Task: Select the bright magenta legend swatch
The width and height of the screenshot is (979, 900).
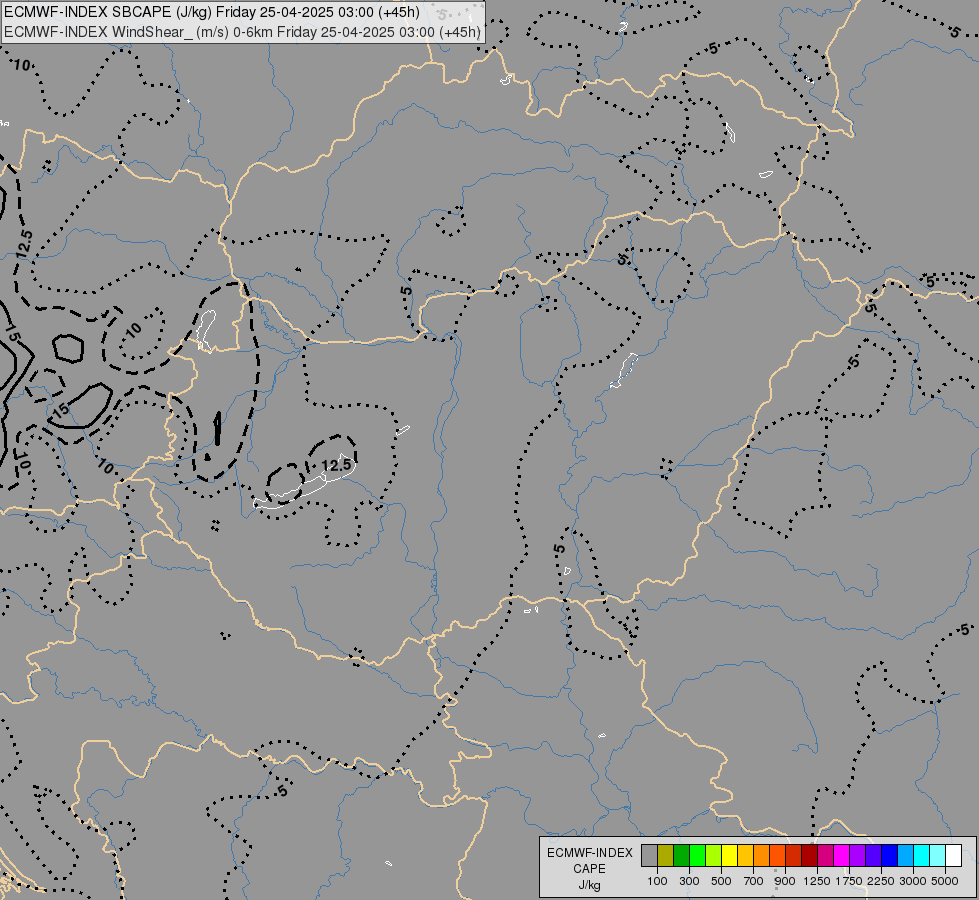Action: click(841, 855)
